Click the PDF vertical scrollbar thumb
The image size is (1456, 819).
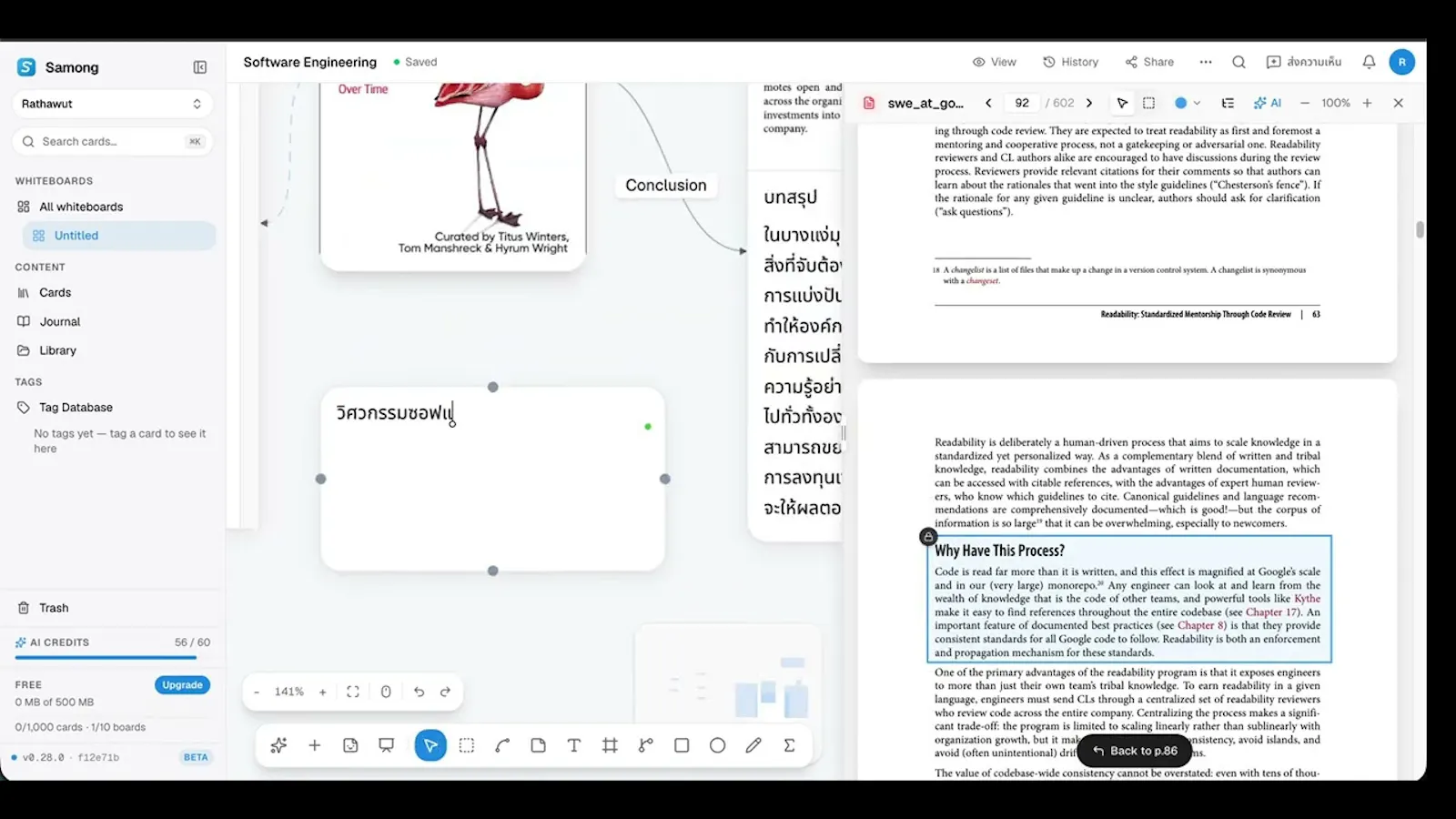[x=1420, y=229]
